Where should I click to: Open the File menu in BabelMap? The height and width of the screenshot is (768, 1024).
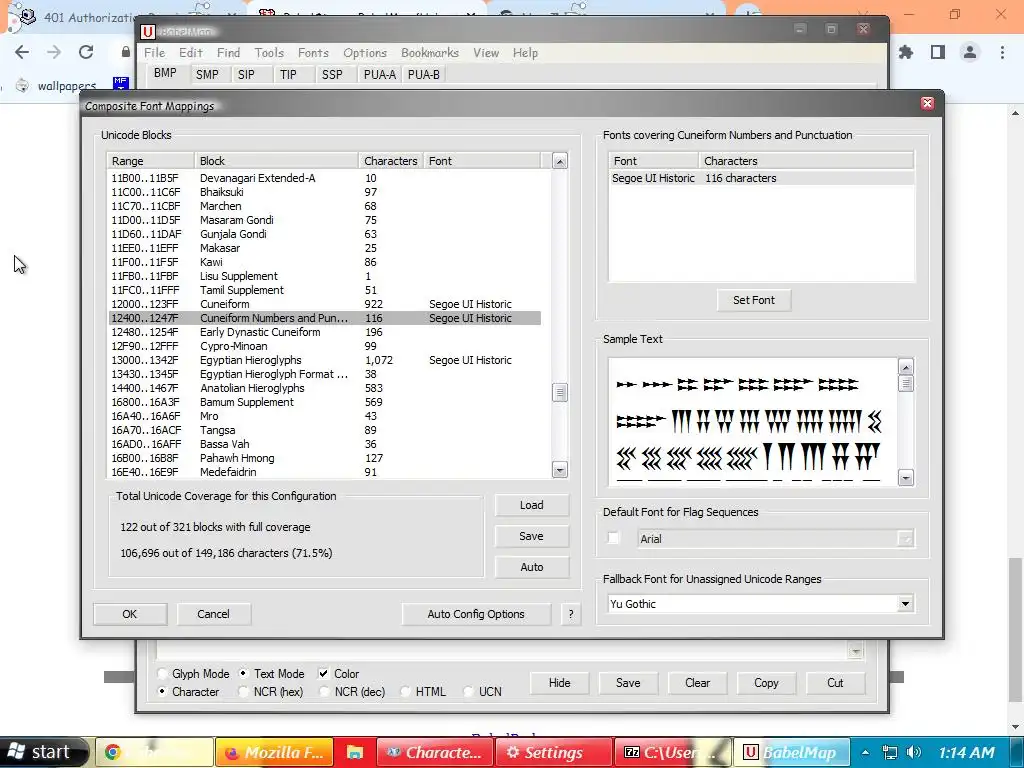[154, 53]
